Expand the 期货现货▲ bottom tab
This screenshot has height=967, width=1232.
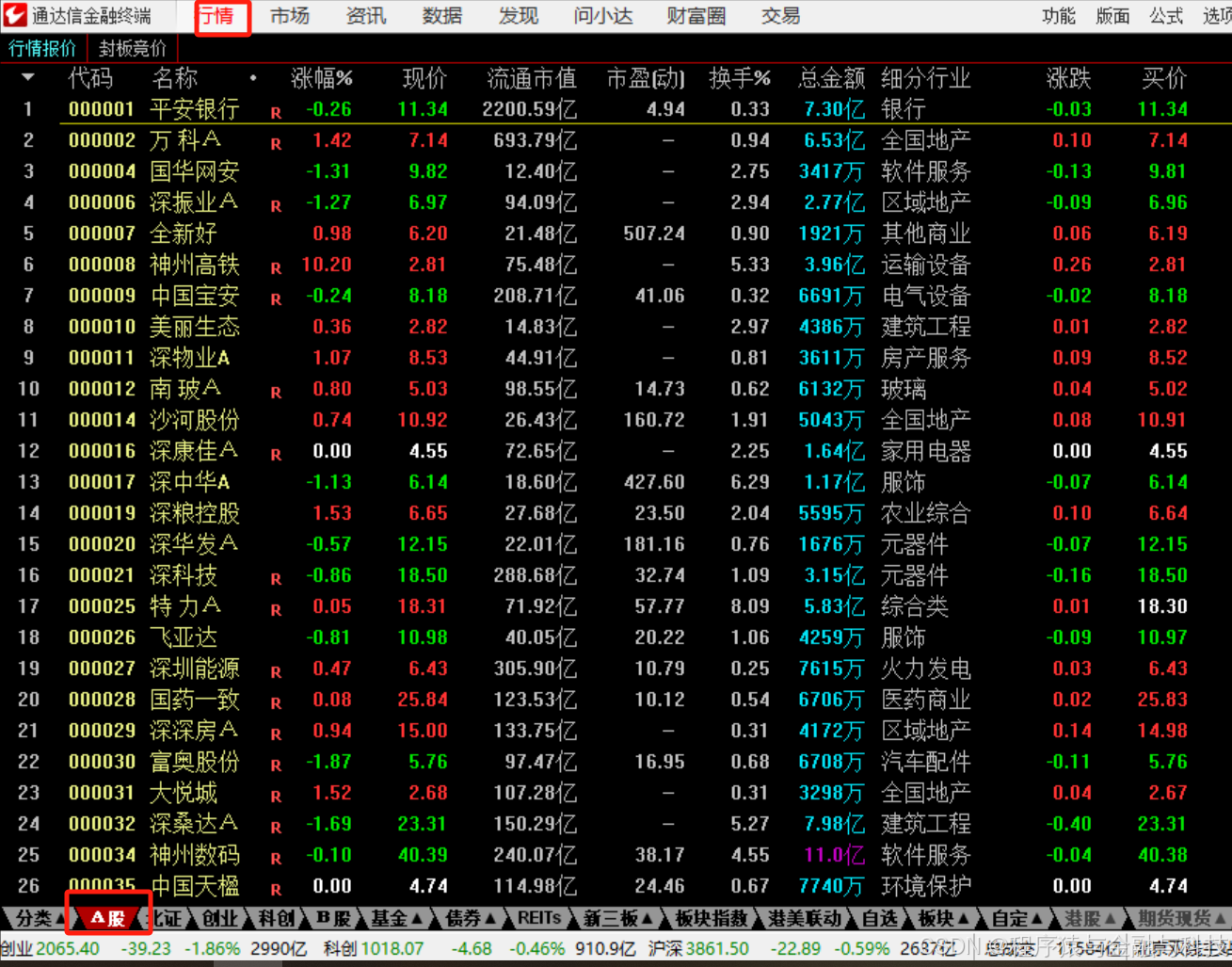pos(1181,918)
